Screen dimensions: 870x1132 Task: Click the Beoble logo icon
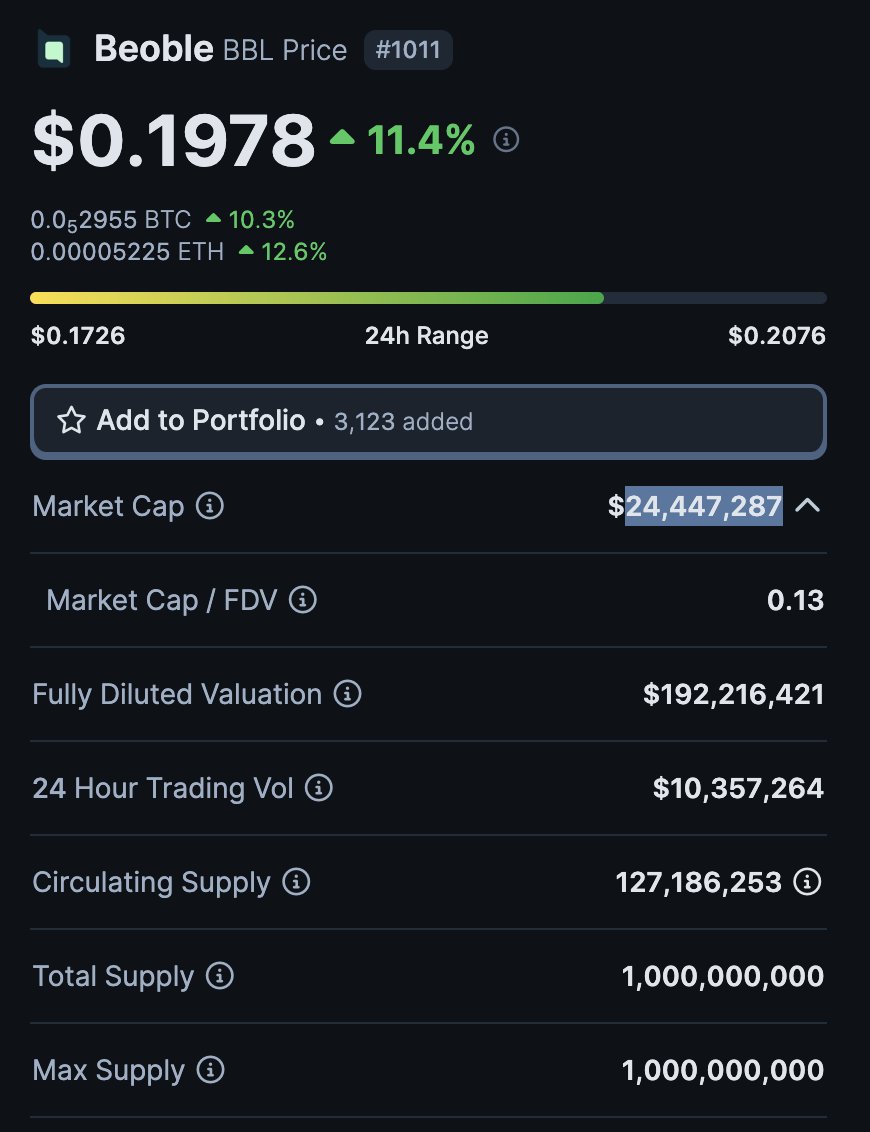tap(53, 49)
